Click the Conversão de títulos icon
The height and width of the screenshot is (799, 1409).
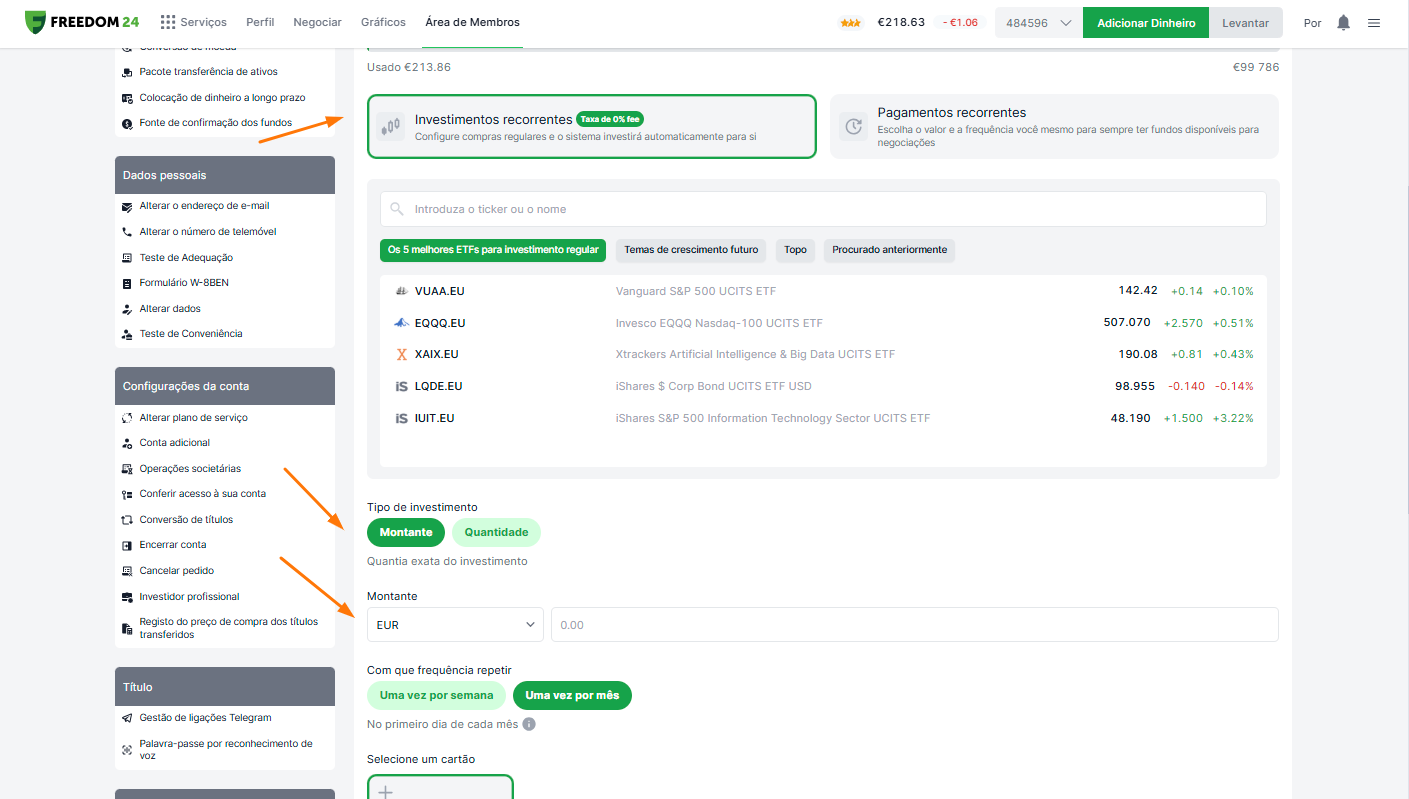pos(127,520)
